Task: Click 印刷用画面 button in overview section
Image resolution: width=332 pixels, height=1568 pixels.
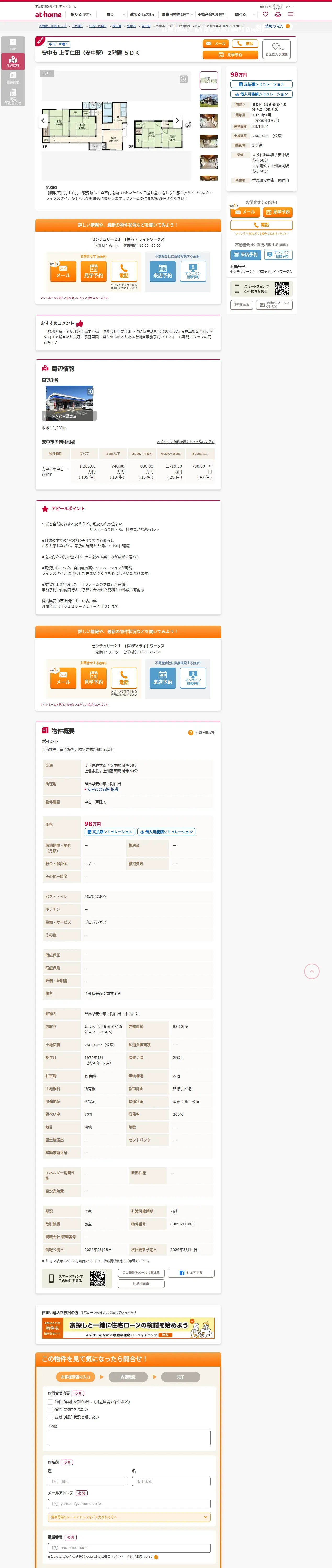Action: point(141,1283)
